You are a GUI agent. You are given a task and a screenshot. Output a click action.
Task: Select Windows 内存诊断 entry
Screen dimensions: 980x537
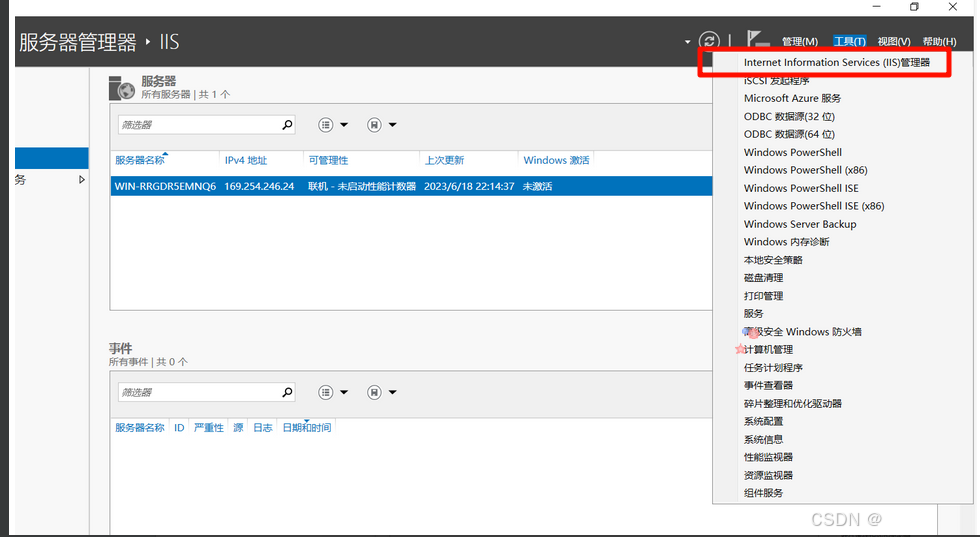(786, 242)
